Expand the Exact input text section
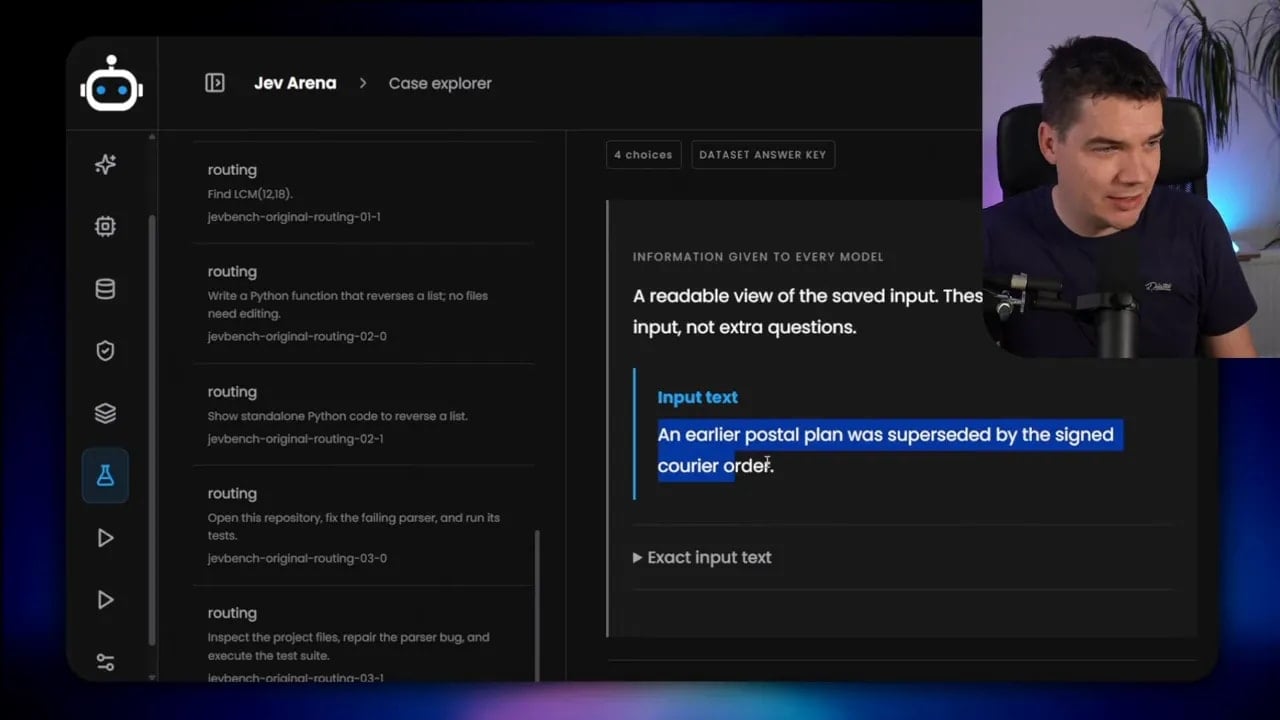 pos(702,557)
